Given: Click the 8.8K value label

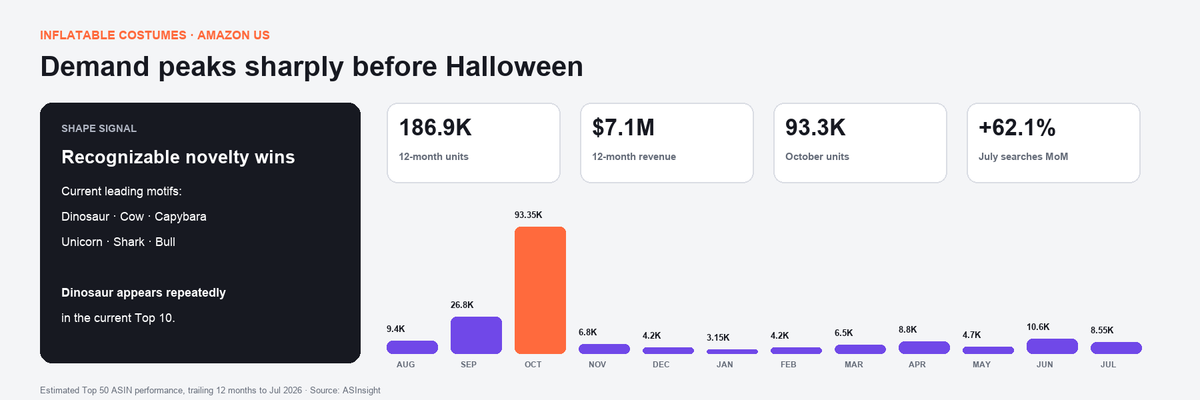Looking at the screenshot, I should tap(908, 330).
